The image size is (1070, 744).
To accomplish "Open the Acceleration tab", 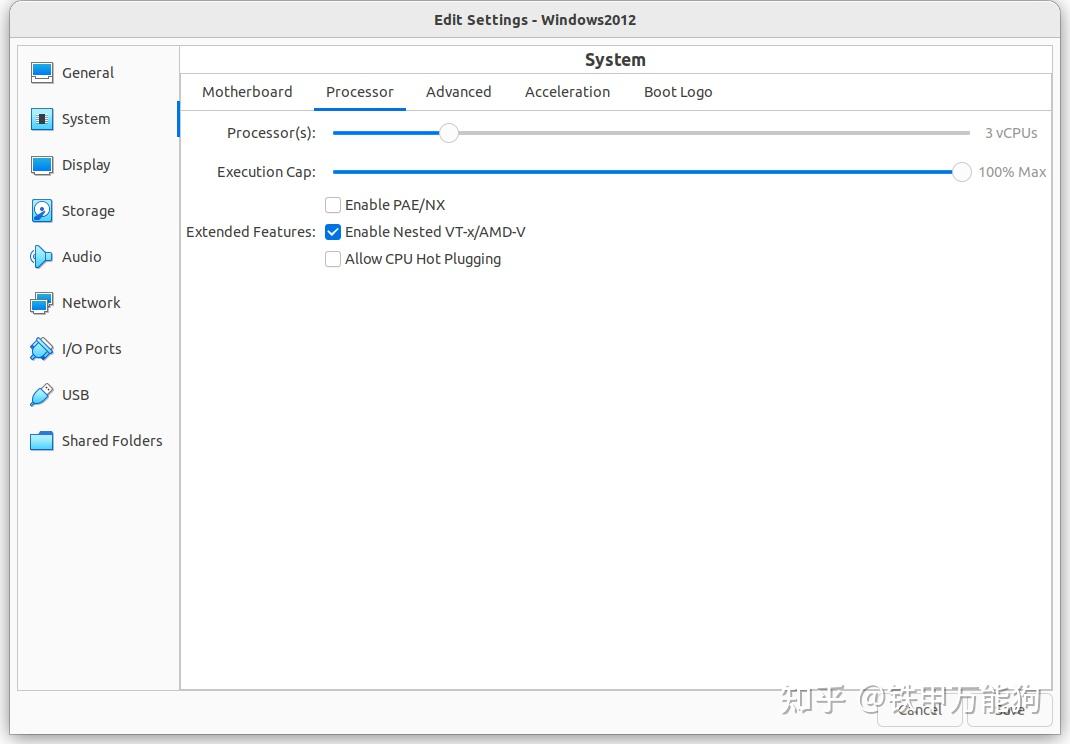I will click(x=568, y=92).
